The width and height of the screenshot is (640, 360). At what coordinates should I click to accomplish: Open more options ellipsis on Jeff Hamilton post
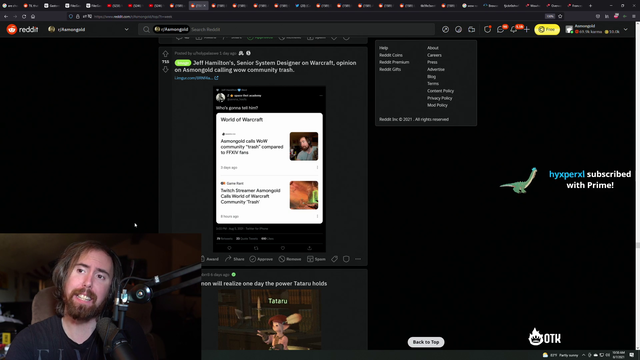[358, 259]
